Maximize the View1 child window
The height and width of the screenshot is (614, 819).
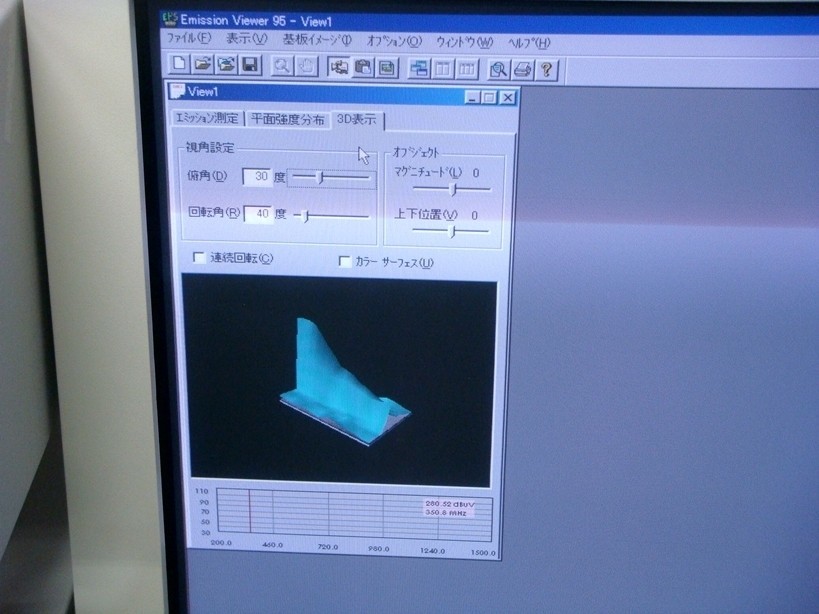tap(489, 98)
